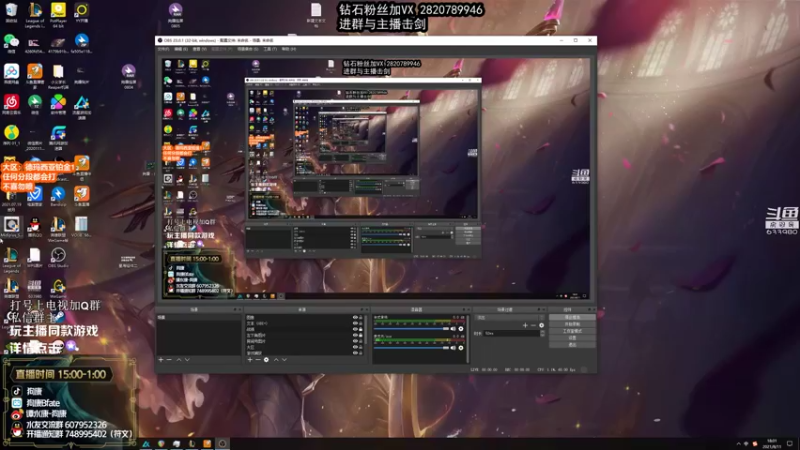Click second mixer channel volume slider
Viewport: 800px width, 450px height.
point(411,348)
